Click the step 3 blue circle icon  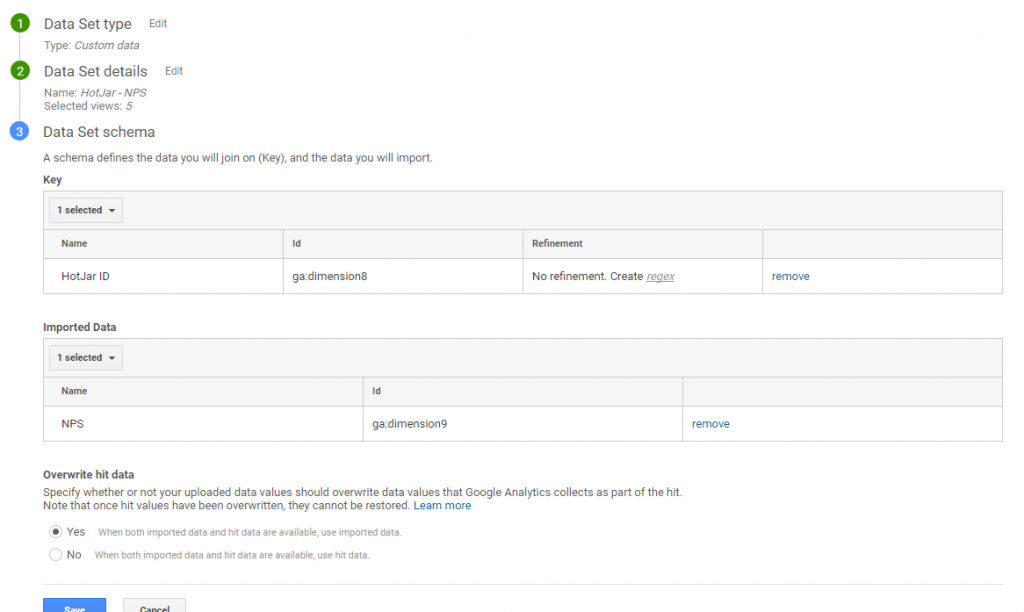(x=20, y=131)
